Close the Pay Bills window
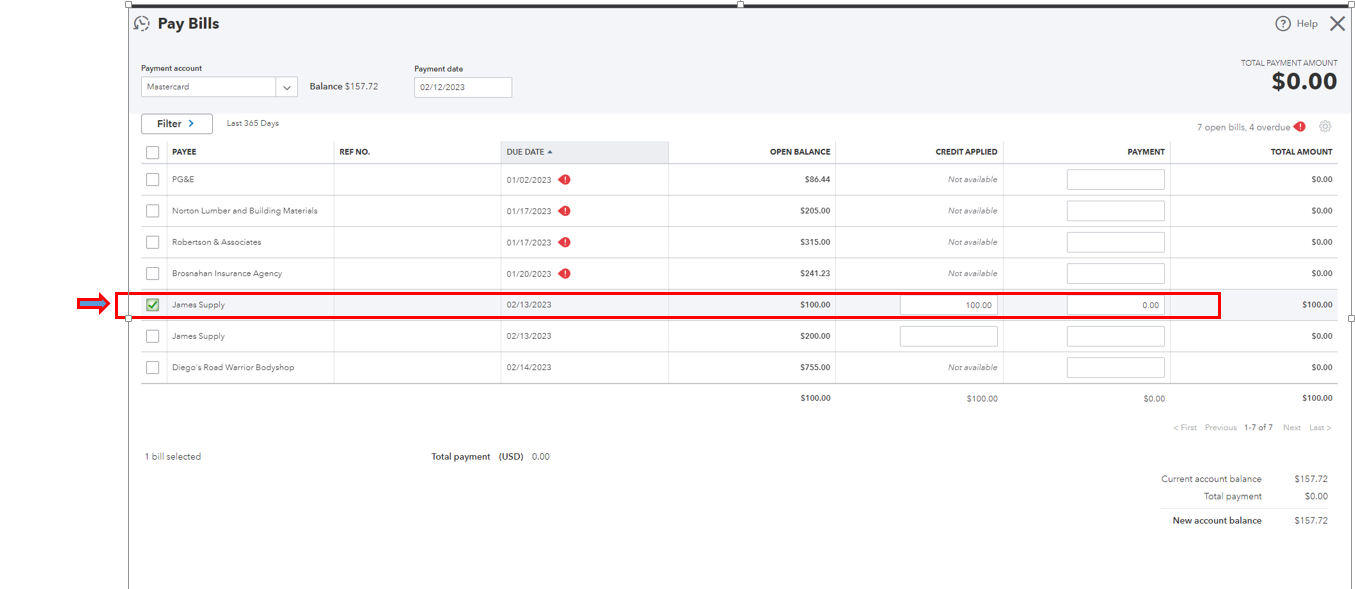Viewport: 1355px width, 589px height. point(1338,22)
